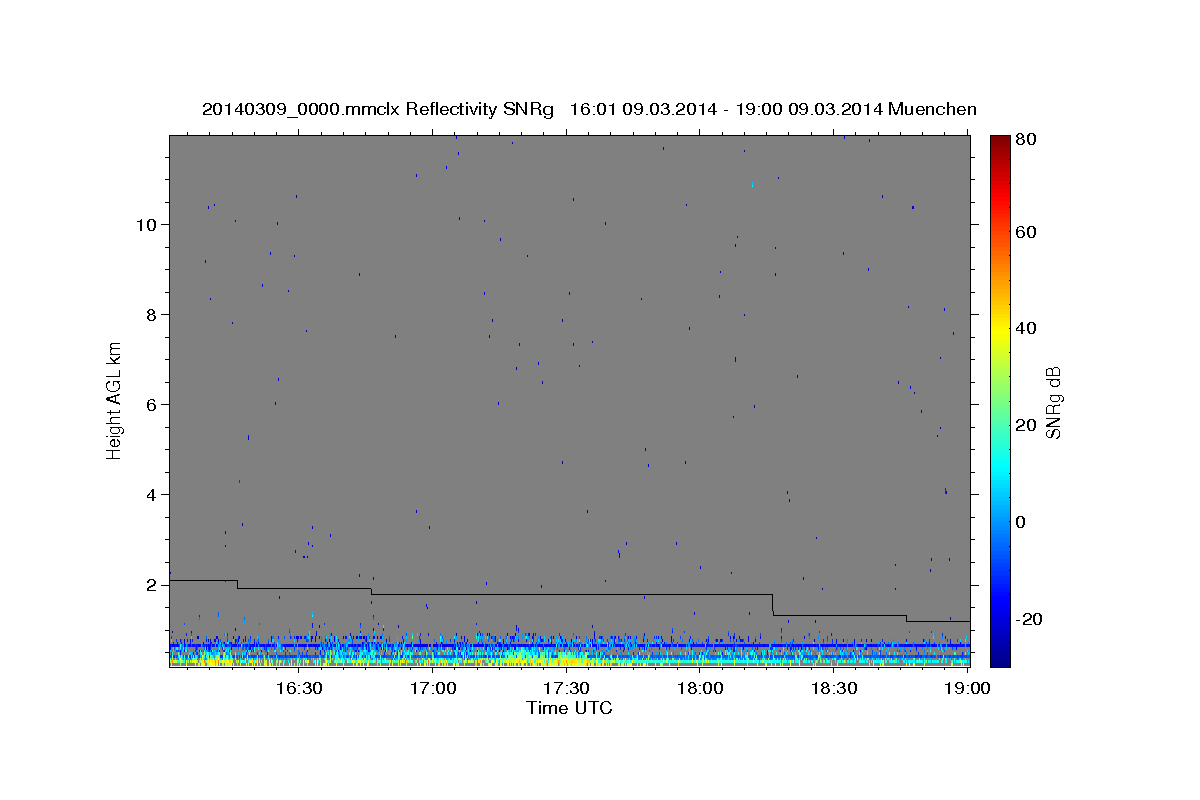
Task: Click the 19:00 time tick label
Action: coord(967,689)
